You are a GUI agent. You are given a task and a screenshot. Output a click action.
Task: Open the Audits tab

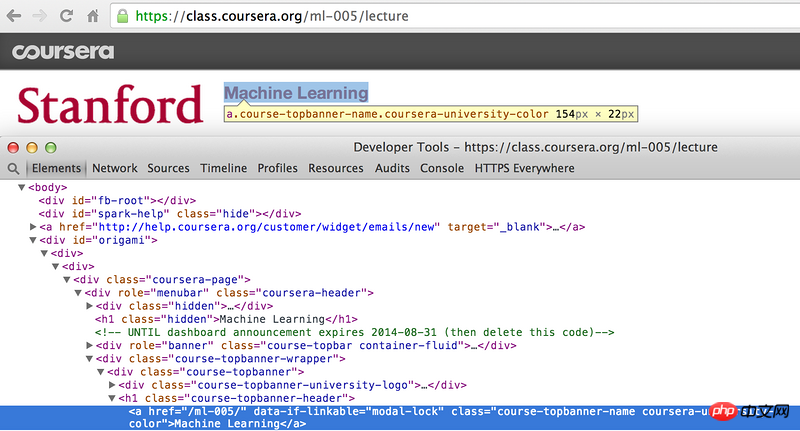(392, 168)
